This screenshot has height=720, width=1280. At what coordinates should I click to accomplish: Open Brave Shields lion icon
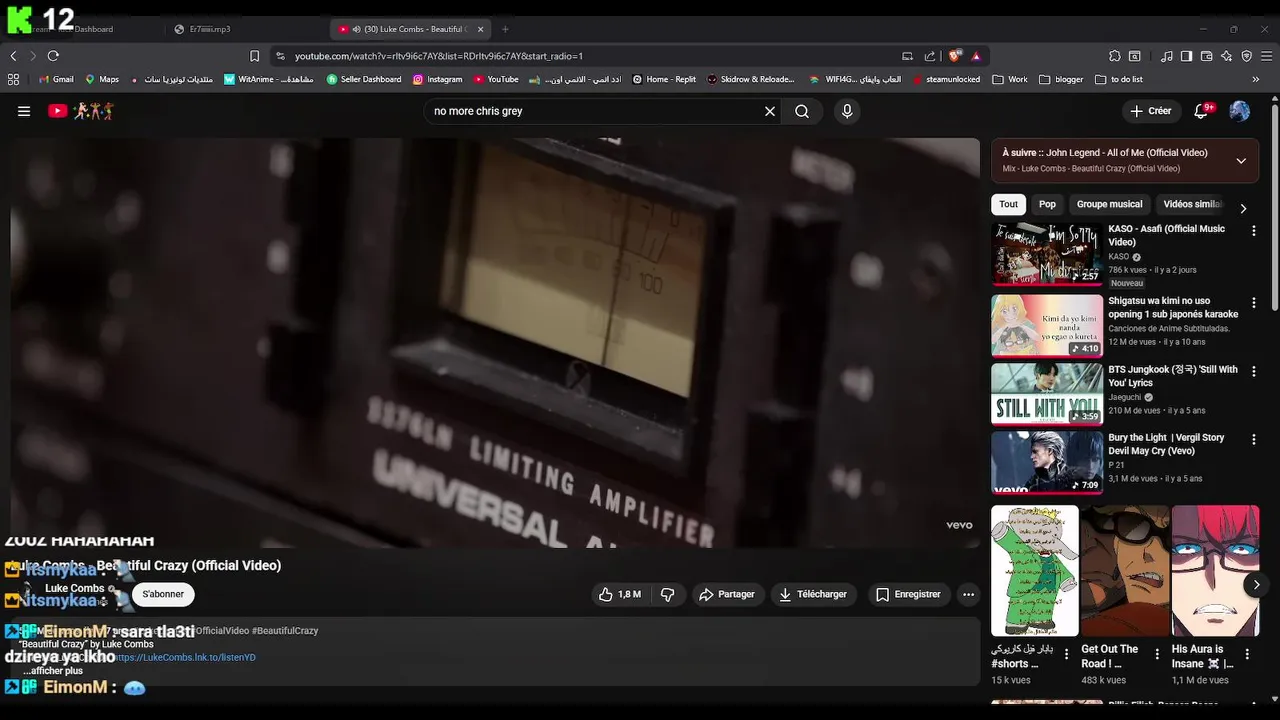pos(955,56)
